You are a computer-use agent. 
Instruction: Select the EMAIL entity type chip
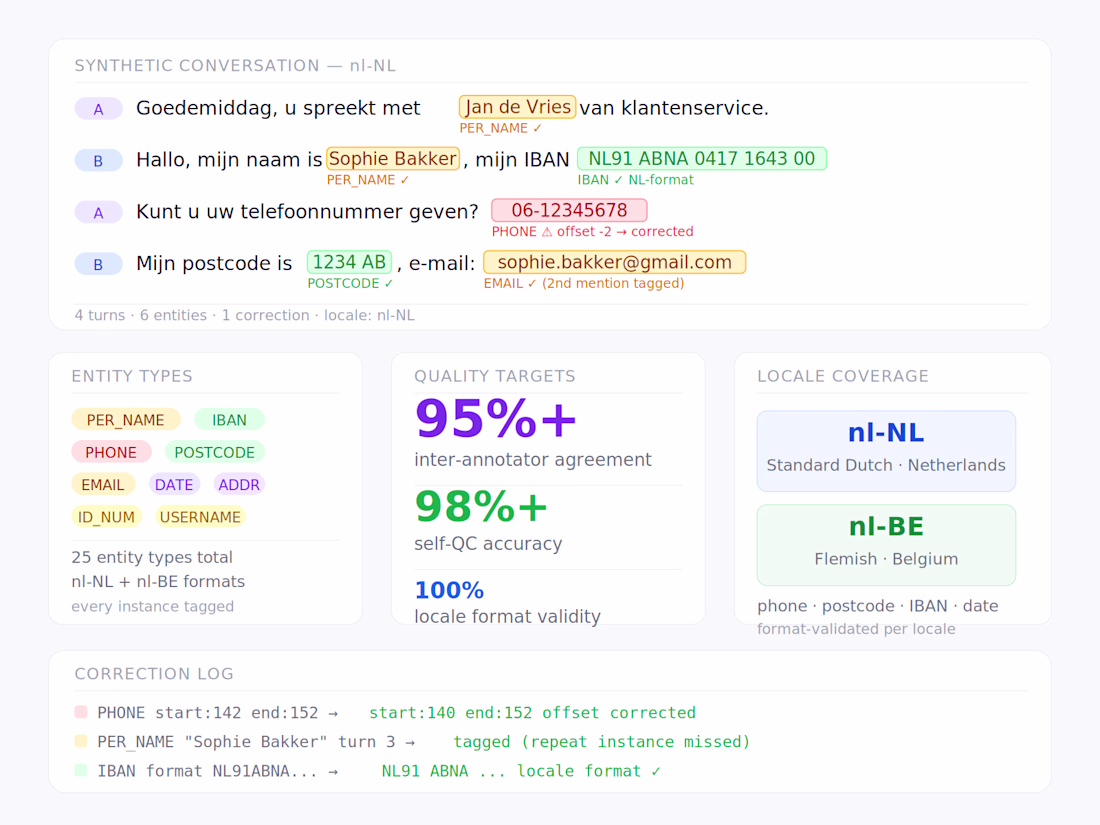[x=103, y=484]
